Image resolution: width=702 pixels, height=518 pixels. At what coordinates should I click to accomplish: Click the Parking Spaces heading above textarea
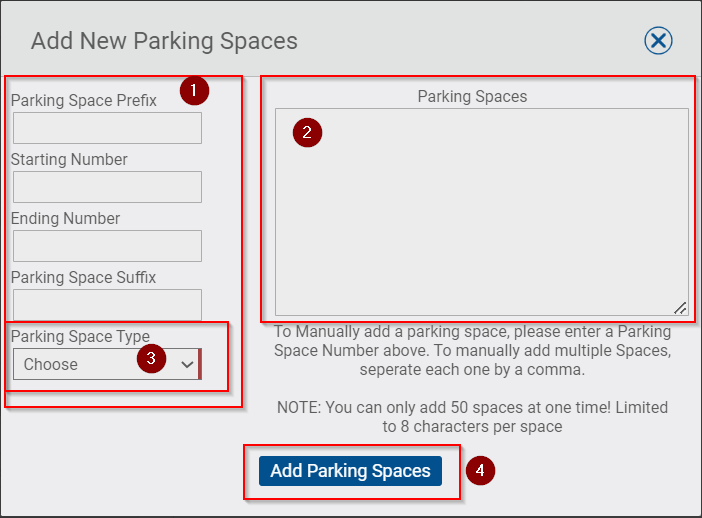[472, 96]
